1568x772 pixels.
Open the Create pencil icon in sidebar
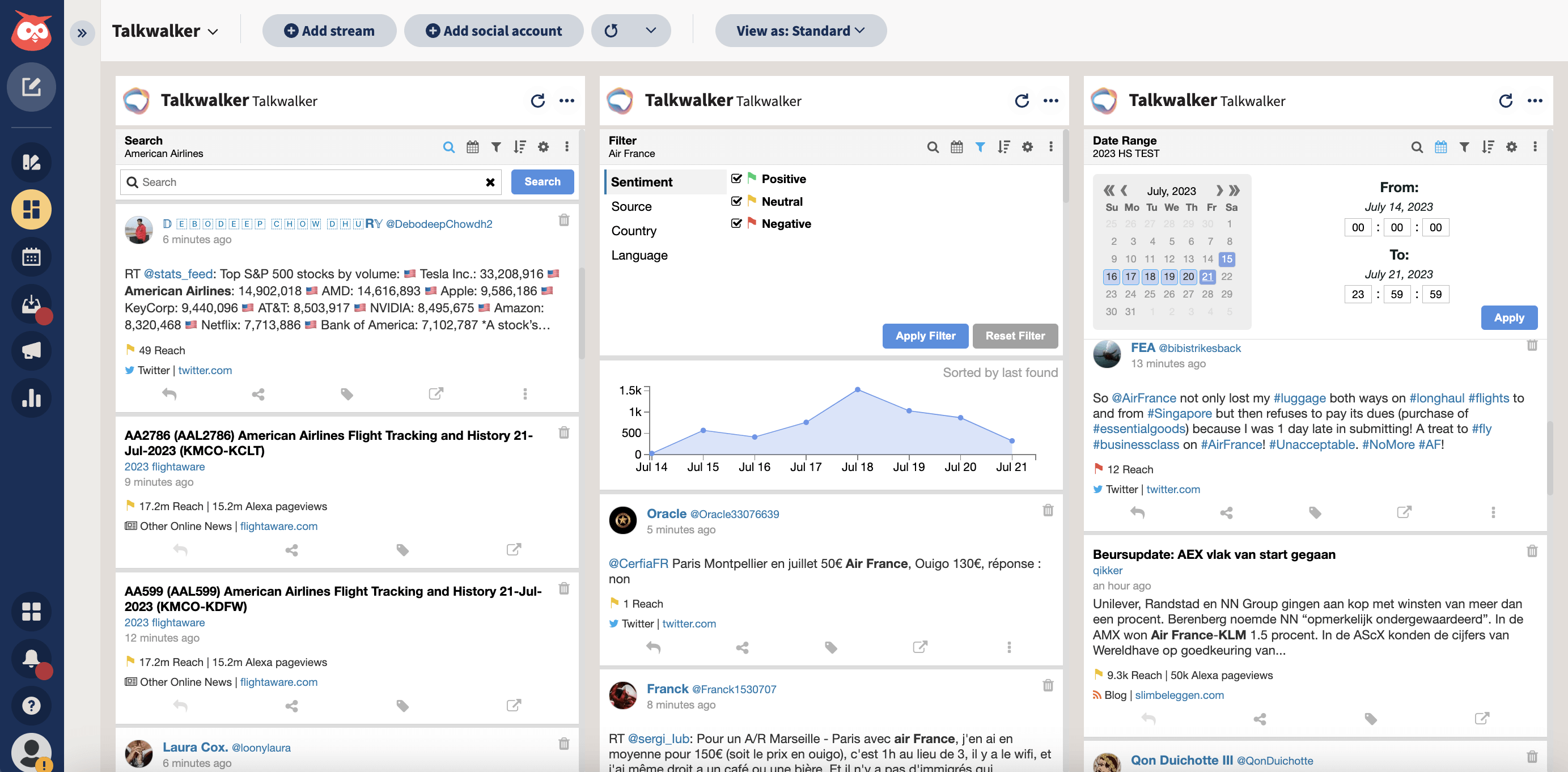[x=31, y=162]
